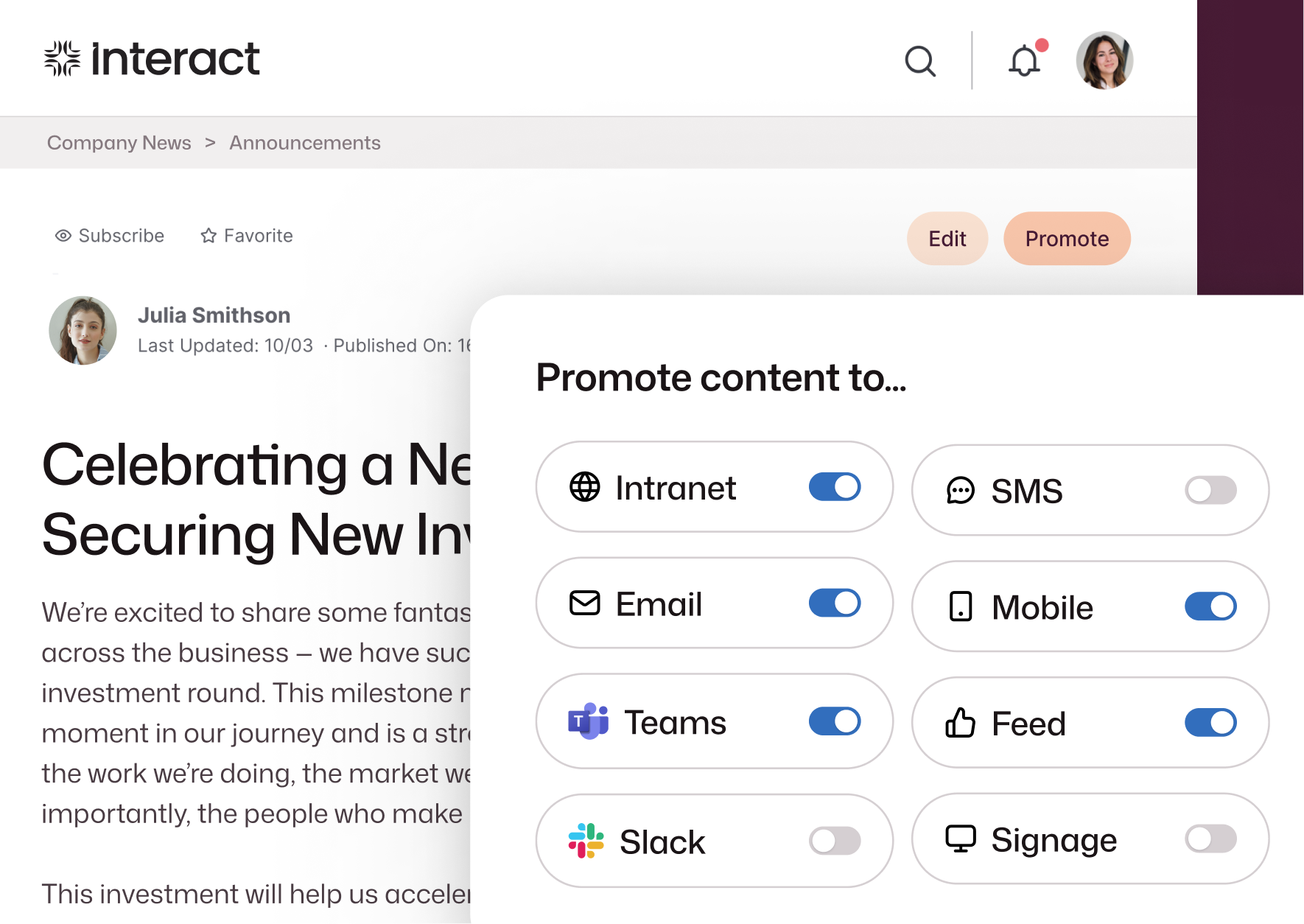Click the Feed thumbs-up icon

pyautogui.click(x=961, y=722)
